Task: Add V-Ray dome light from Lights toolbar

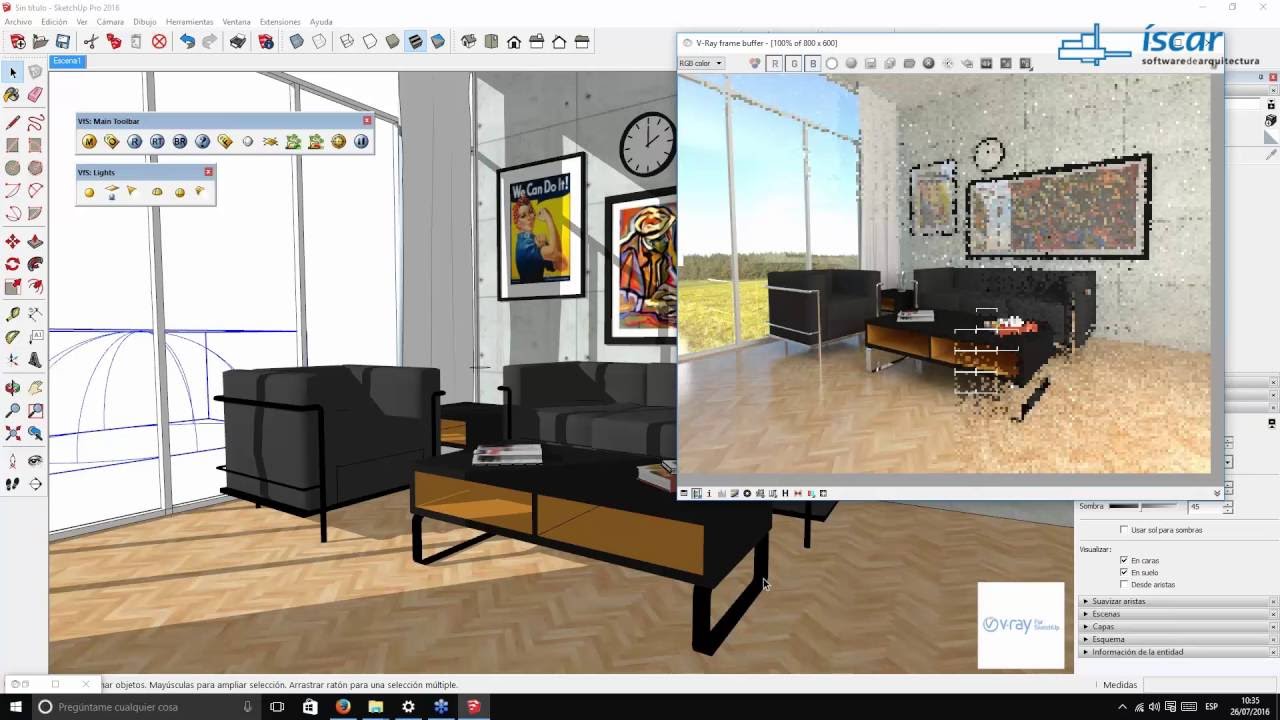Action: [157, 192]
